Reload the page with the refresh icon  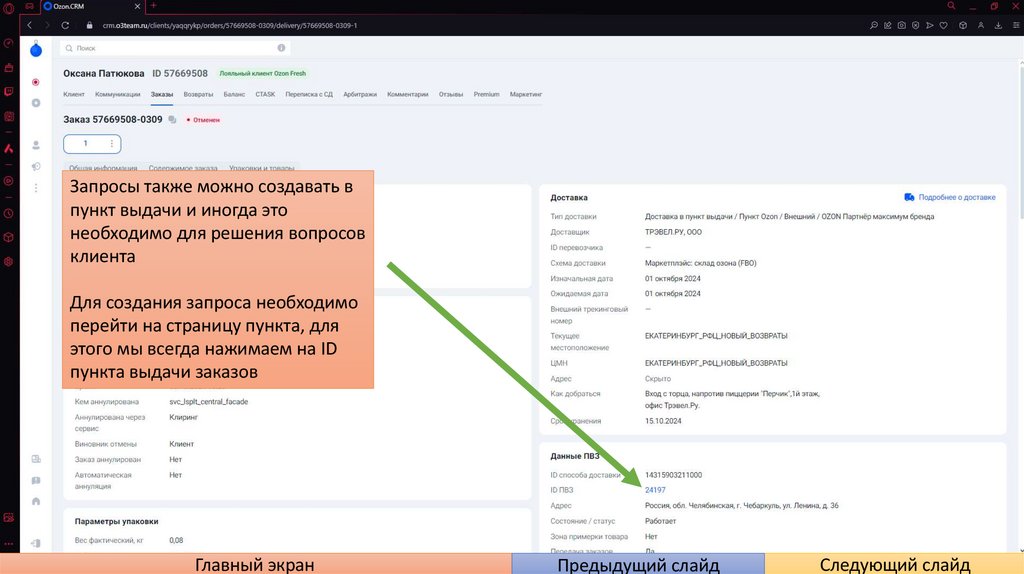[65, 25]
